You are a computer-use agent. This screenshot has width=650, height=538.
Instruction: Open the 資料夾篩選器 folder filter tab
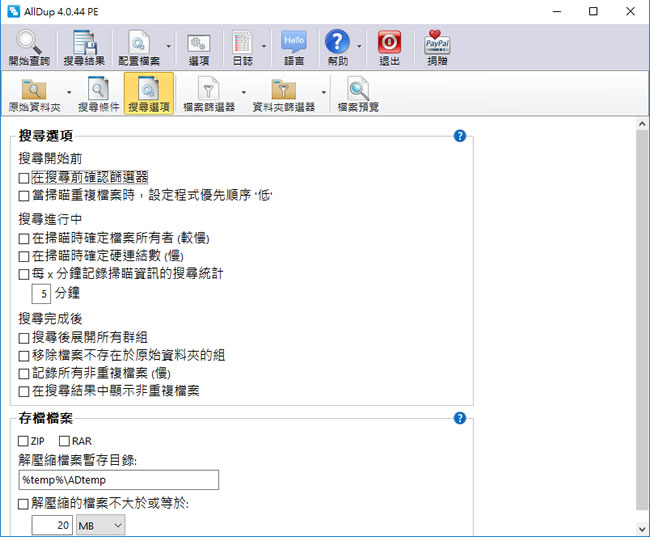(x=284, y=94)
